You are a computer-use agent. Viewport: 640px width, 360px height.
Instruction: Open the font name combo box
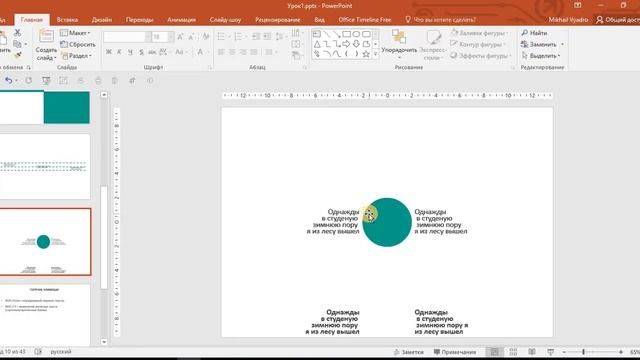[x=127, y=37]
